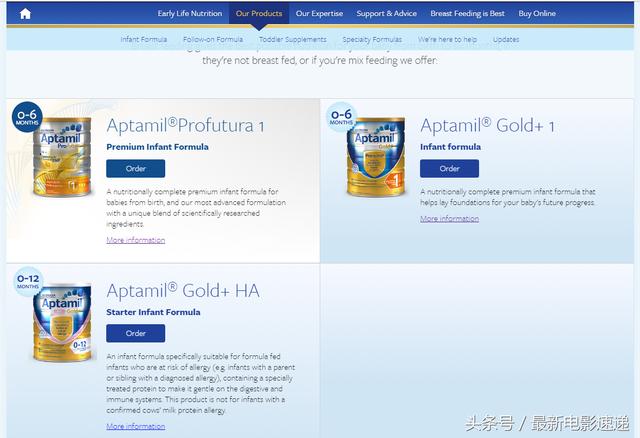Go to Specialty Formulas submenu
The height and width of the screenshot is (438, 640).
coord(372,40)
